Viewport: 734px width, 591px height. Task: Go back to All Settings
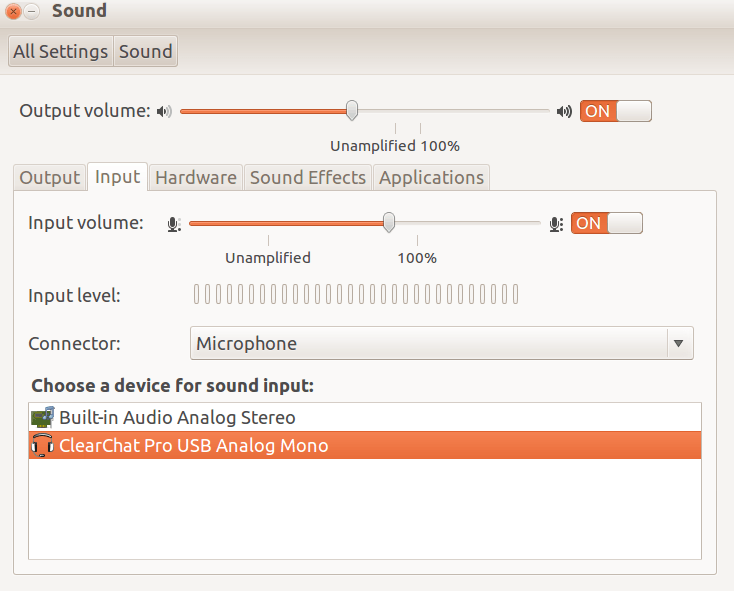pyautogui.click(x=60, y=52)
